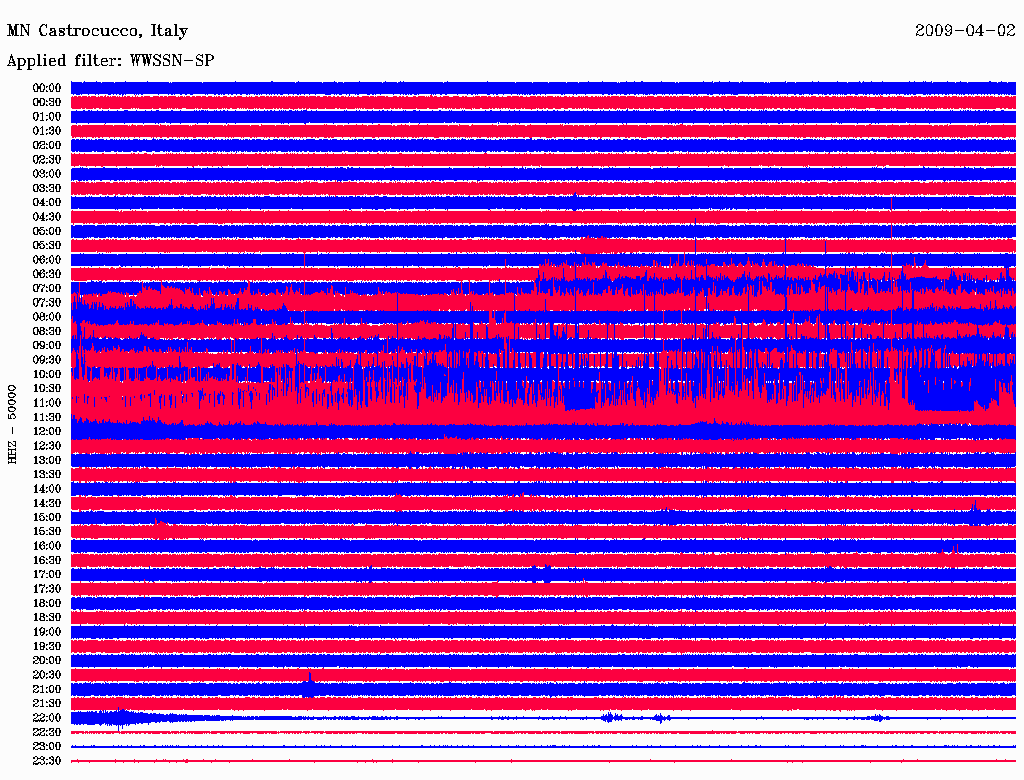Click the 21:30 time label
The image size is (1024, 780).
[x=47, y=704]
